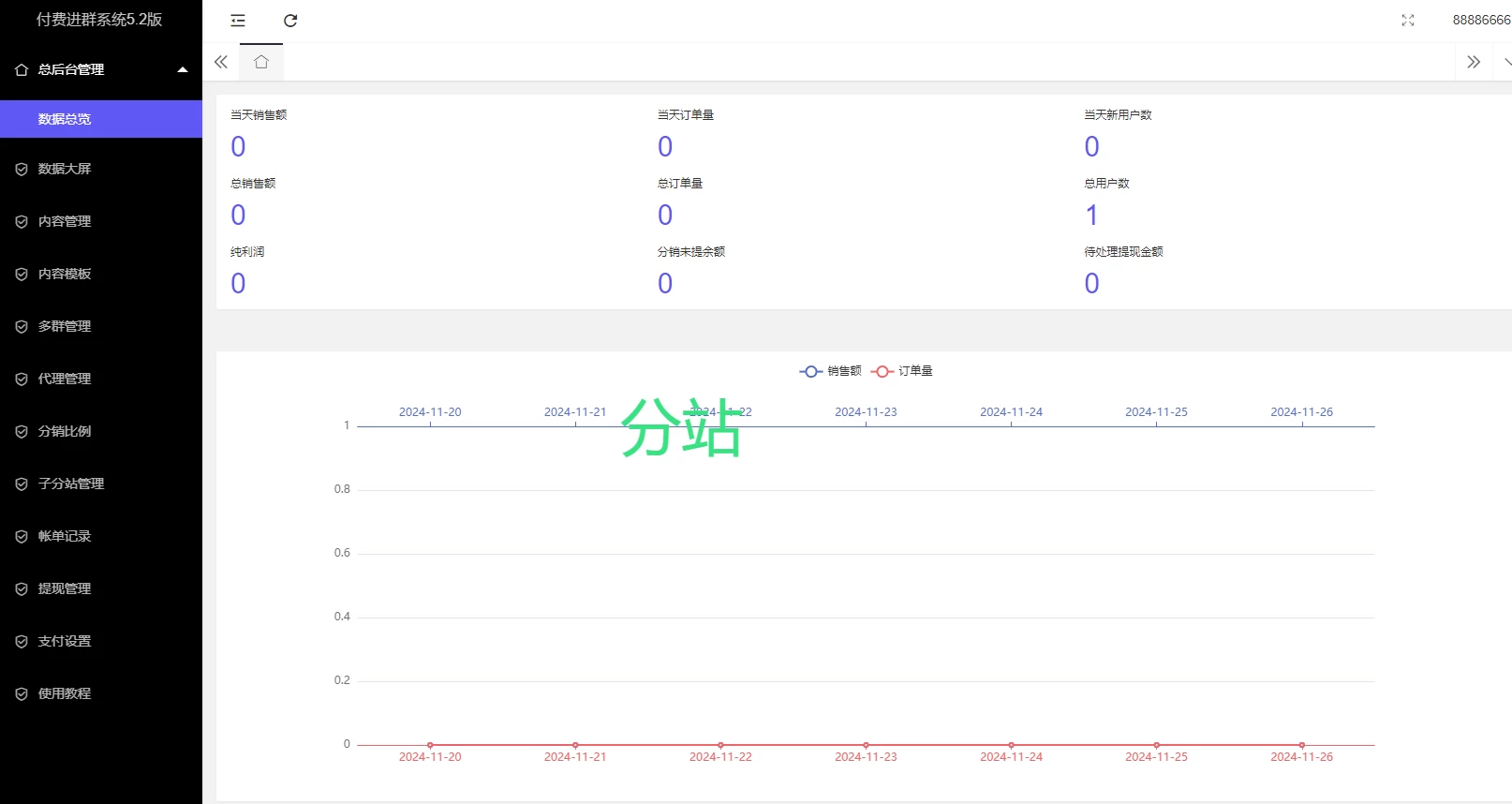Click the shield icon beside 数据大屏

coord(22,170)
